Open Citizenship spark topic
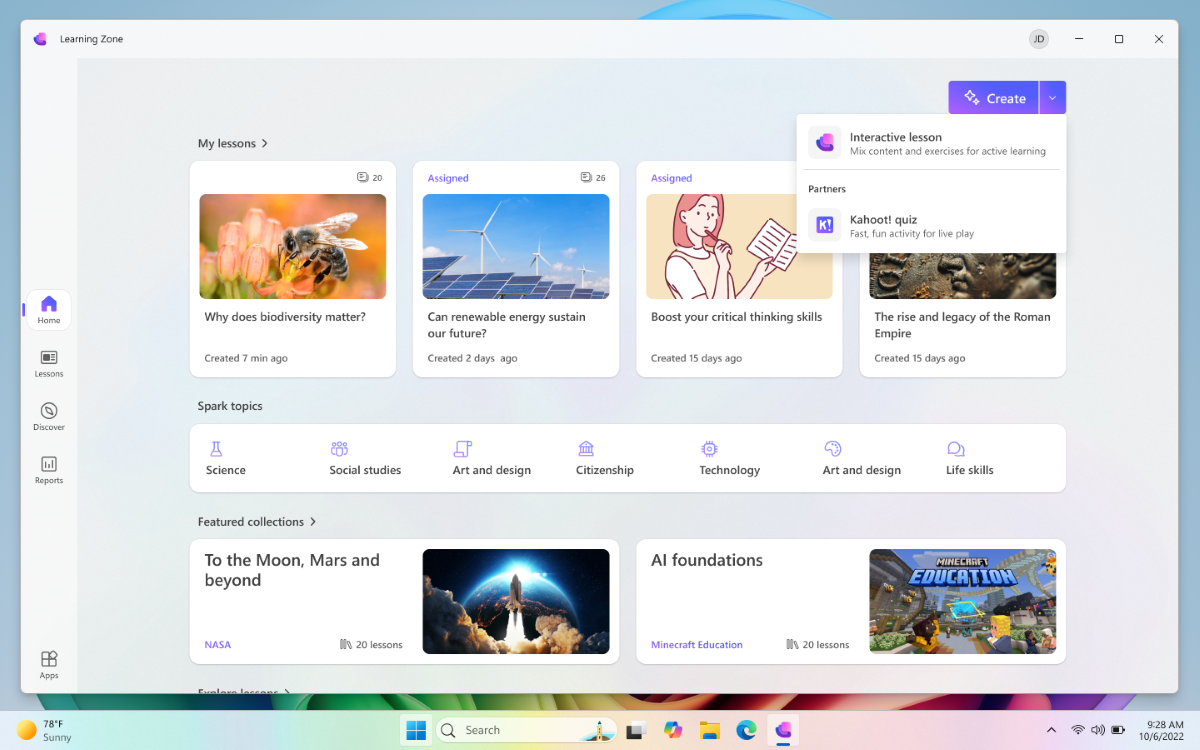Screen dimensions: 1200x750 [x=605, y=458]
